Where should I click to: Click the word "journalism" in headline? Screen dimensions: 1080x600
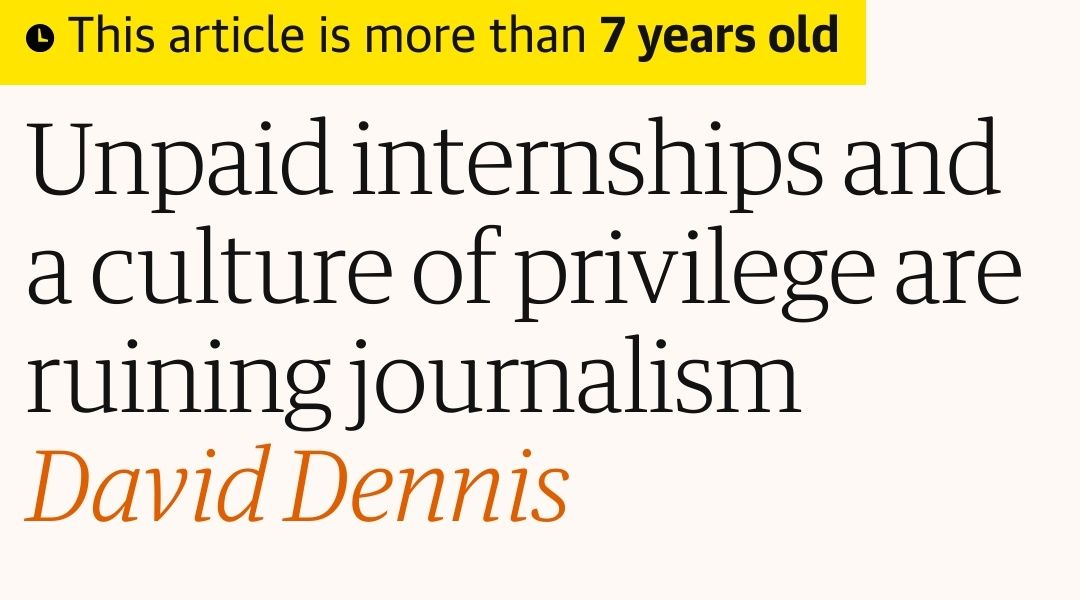[x=574, y=382]
